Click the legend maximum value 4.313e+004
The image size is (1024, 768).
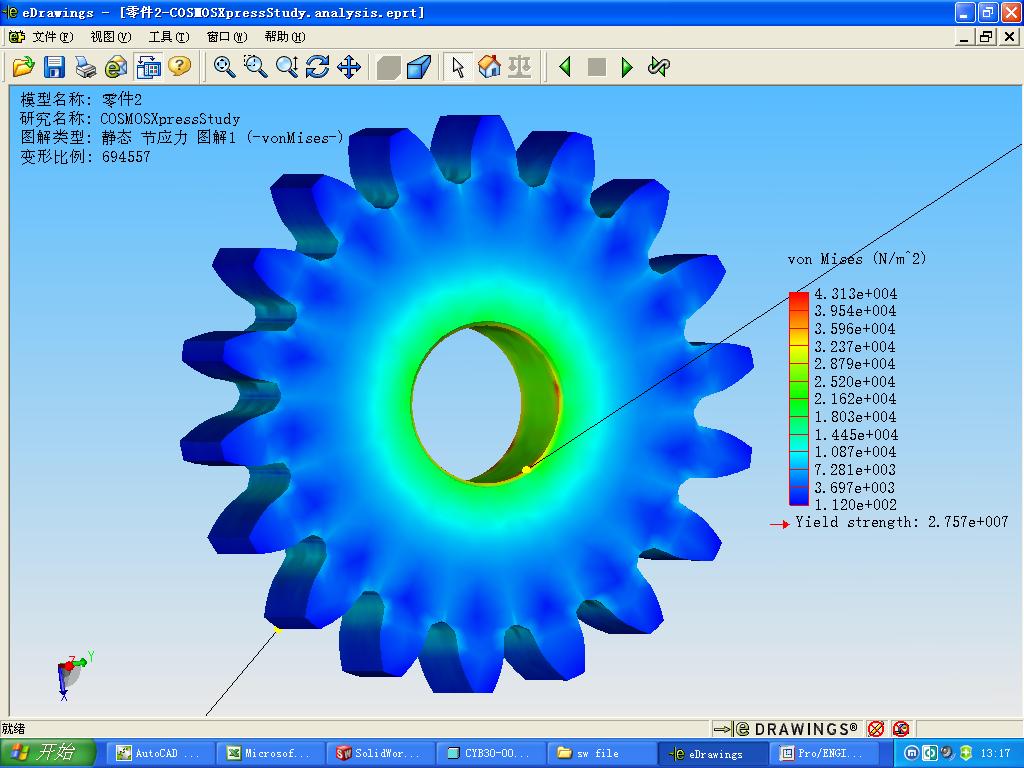[856, 294]
